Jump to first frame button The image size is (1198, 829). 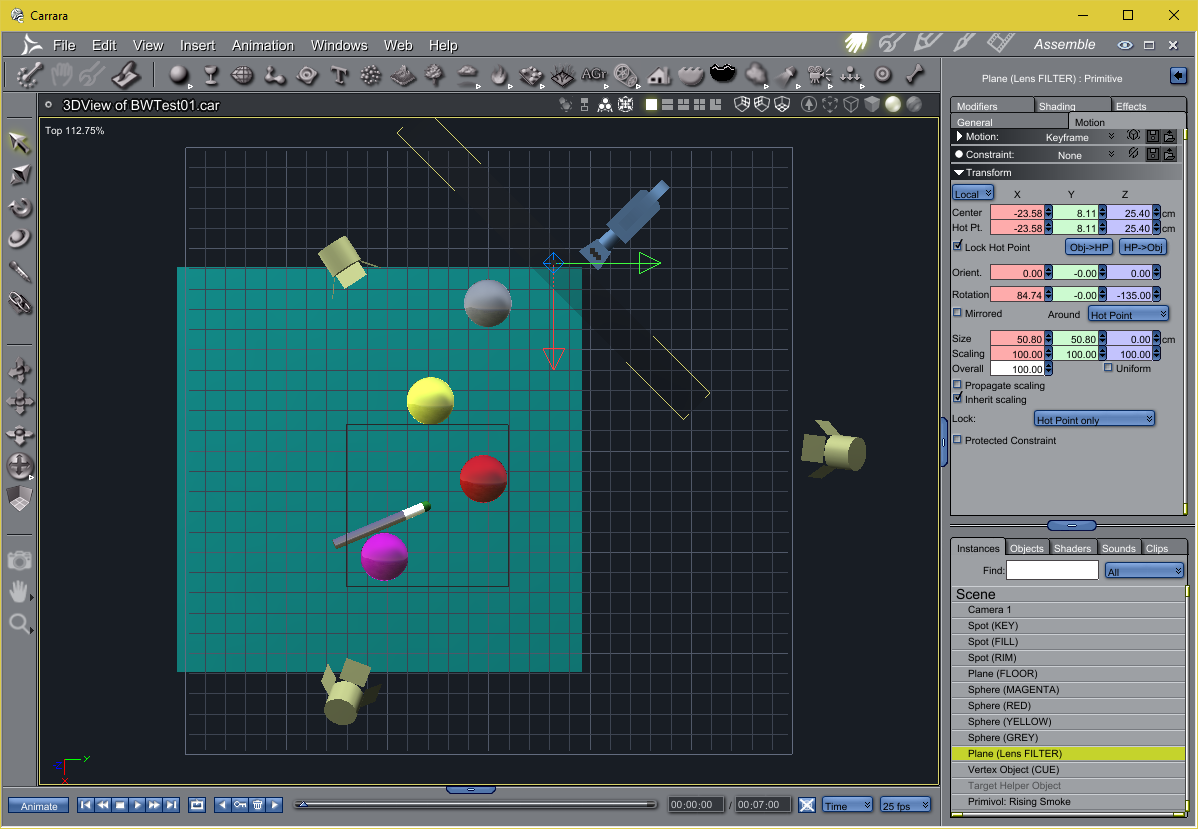tap(86, 805)
